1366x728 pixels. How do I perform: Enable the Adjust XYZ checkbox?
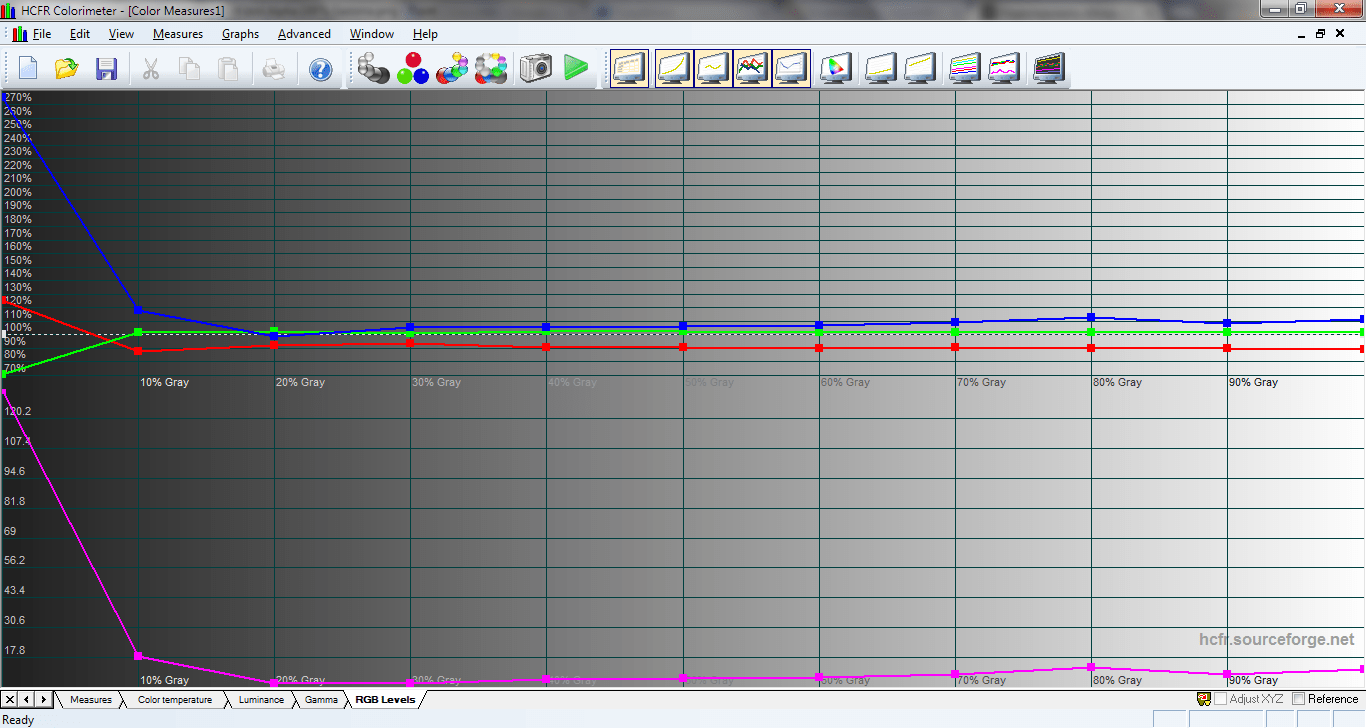click(x=1221, y=699)
